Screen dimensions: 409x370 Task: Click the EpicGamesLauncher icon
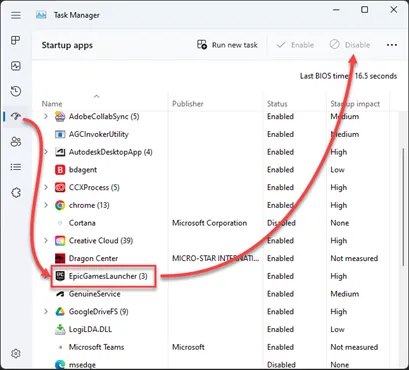coord(60,276)
